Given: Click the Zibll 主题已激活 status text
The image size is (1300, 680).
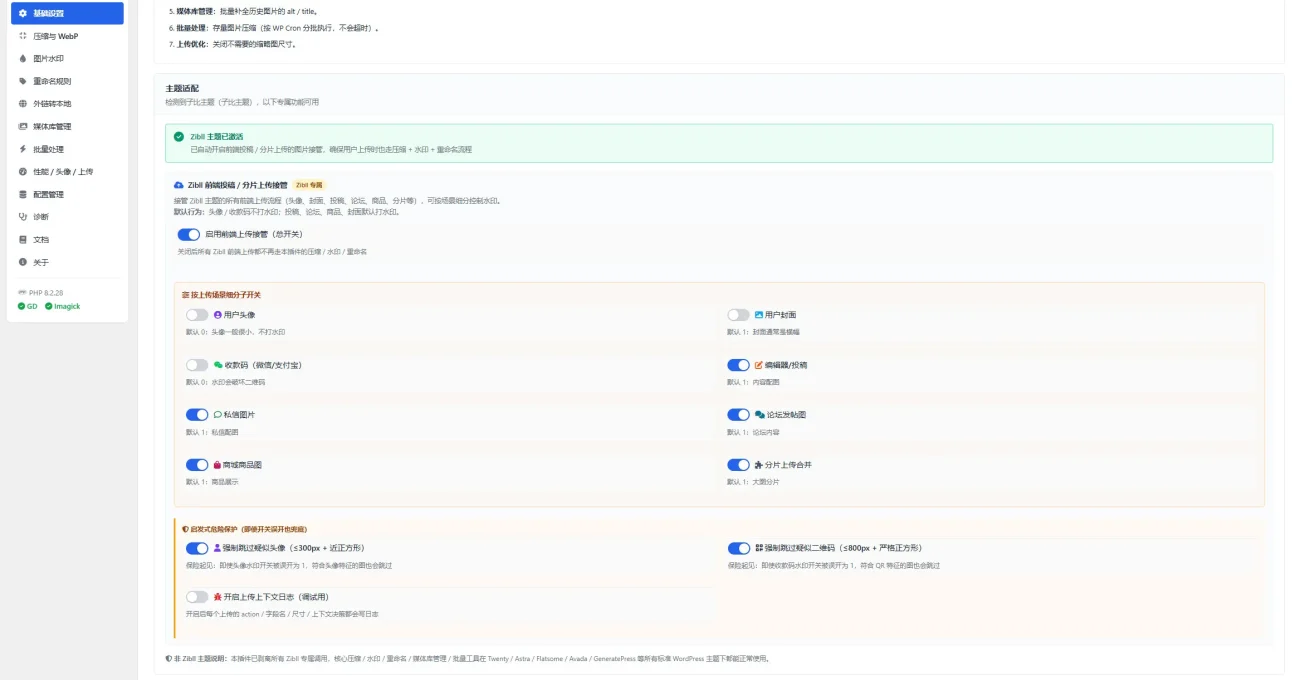Looking at the screenshot, I should tap(217, 136).
